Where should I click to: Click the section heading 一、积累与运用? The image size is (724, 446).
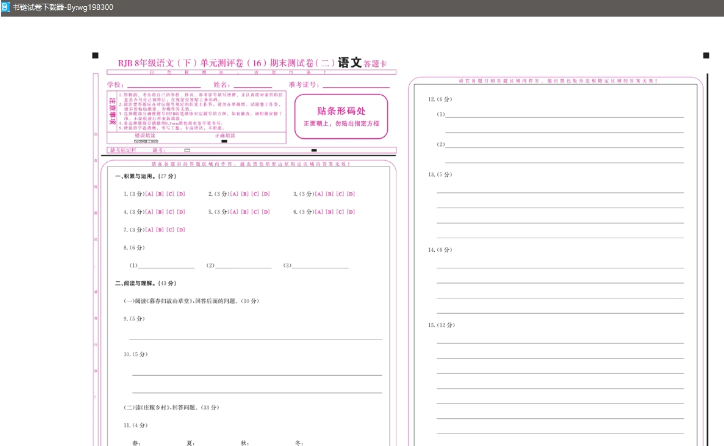(x=145, y=176)
